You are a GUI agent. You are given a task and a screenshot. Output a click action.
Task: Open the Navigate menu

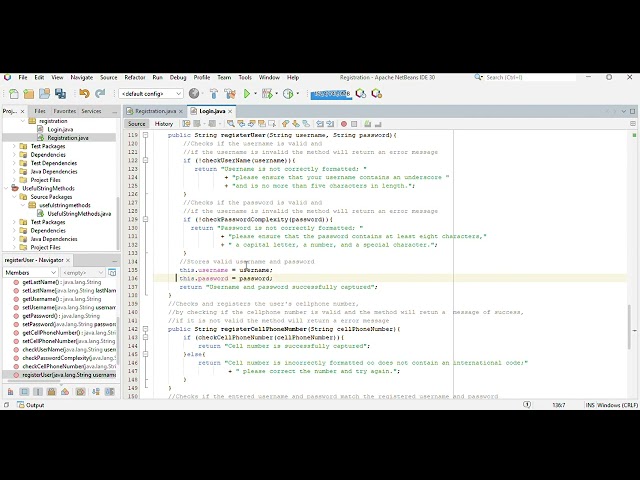coord(82,77)
